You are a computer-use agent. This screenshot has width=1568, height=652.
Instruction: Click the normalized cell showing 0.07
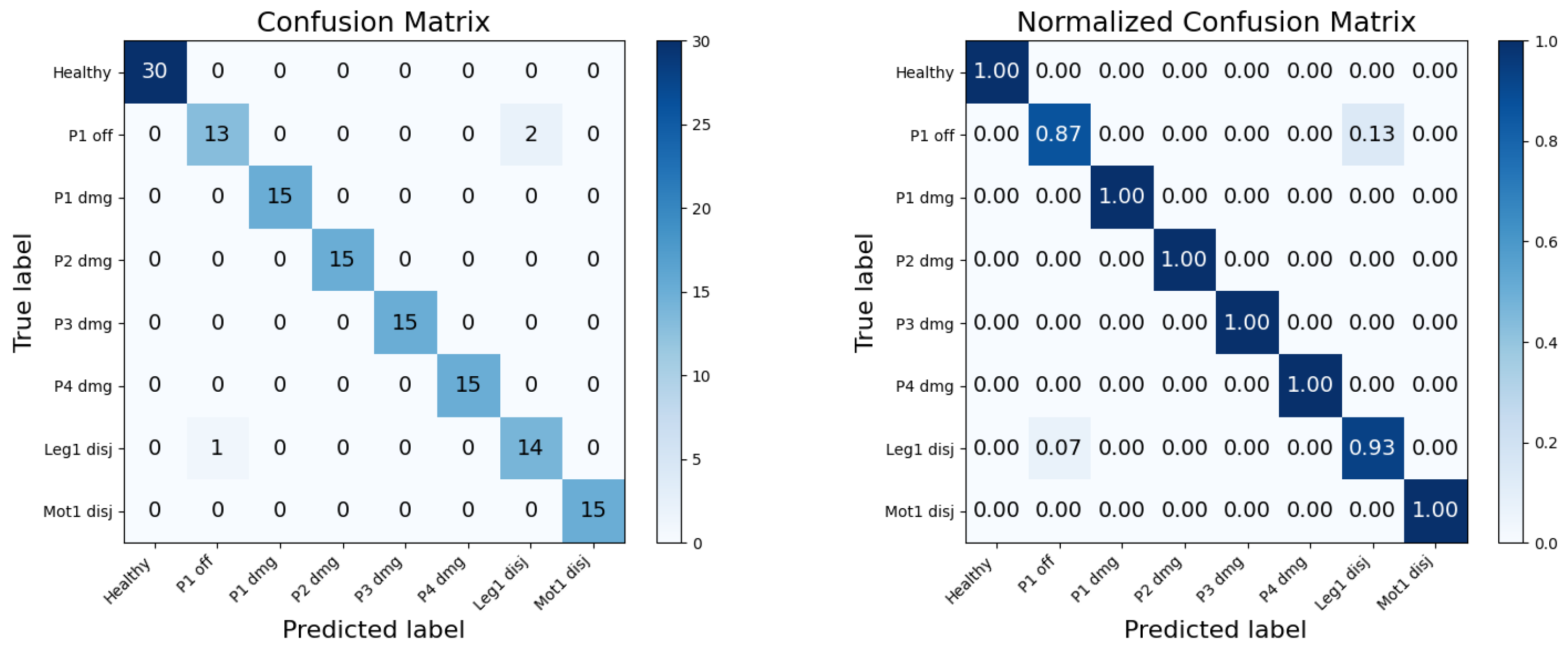1059,448
